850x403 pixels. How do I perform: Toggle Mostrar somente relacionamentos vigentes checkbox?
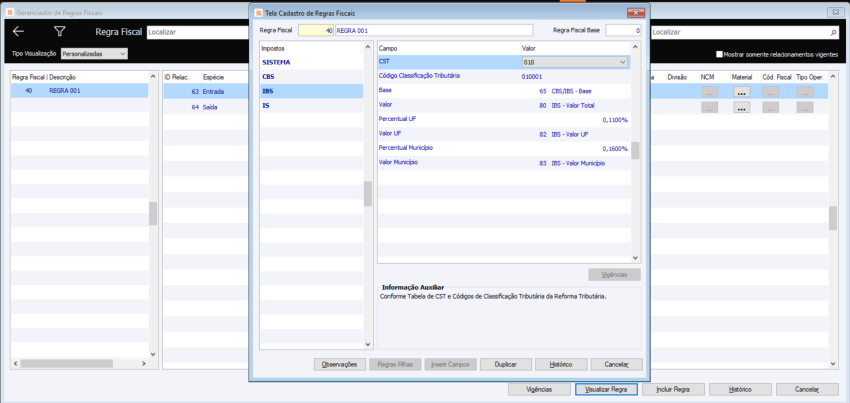(x=719, y=54)
